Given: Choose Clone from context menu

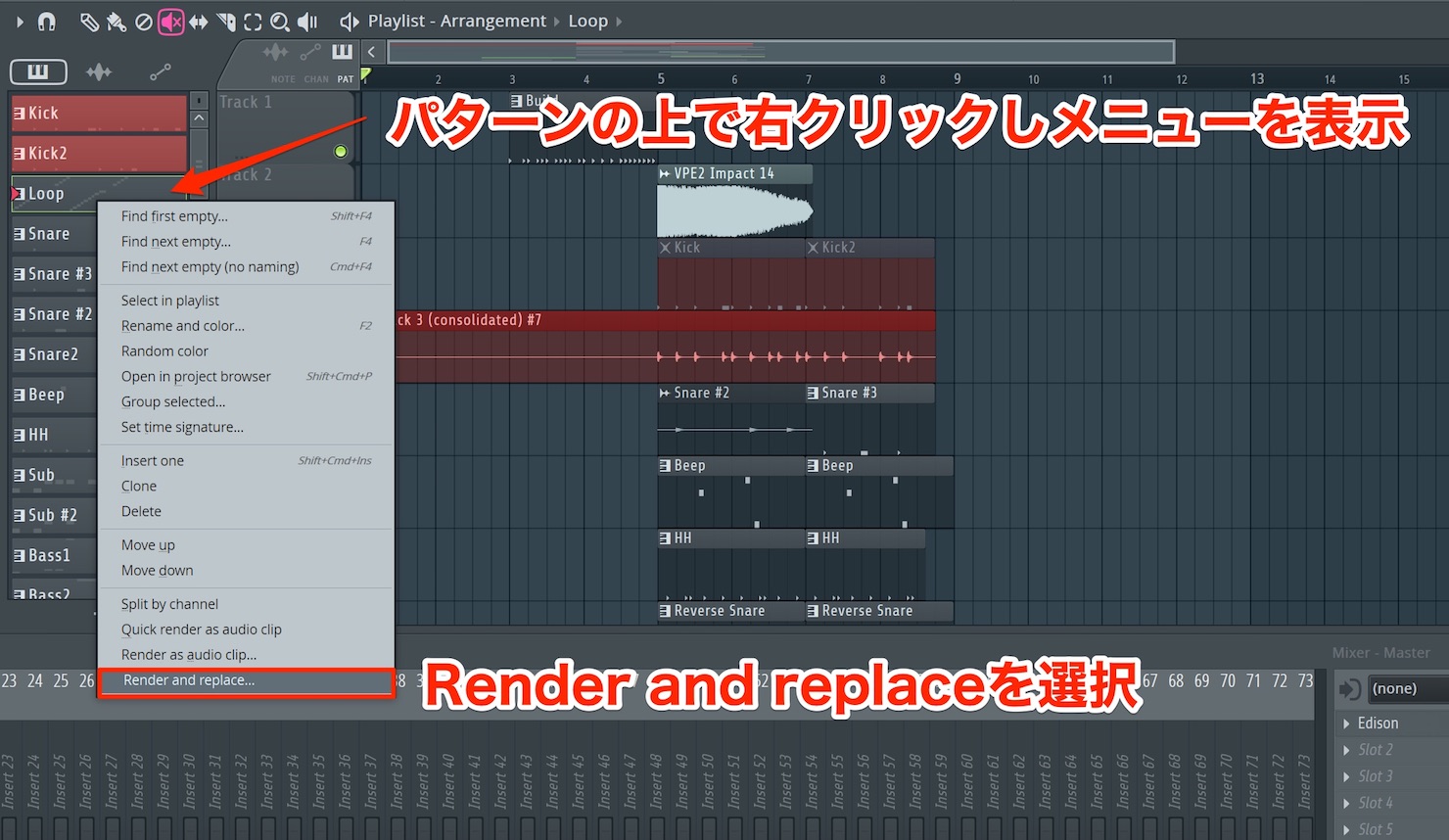Looking at the screenshot, I should click(246, 487).
